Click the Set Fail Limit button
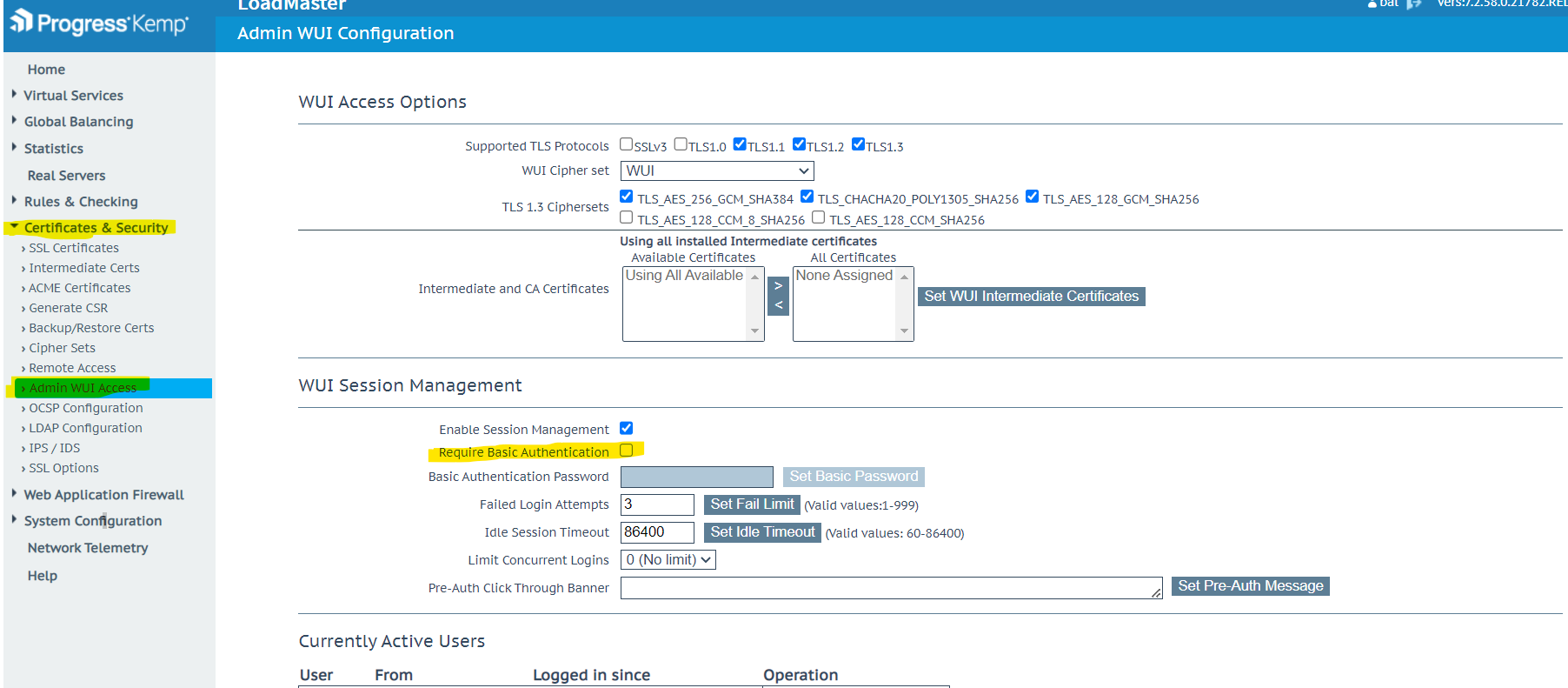1568x688 pixels. (752, 504)
